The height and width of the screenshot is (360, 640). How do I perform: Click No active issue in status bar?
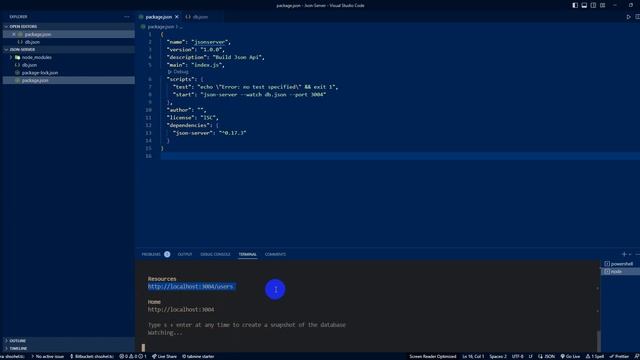tap(47, 356)
